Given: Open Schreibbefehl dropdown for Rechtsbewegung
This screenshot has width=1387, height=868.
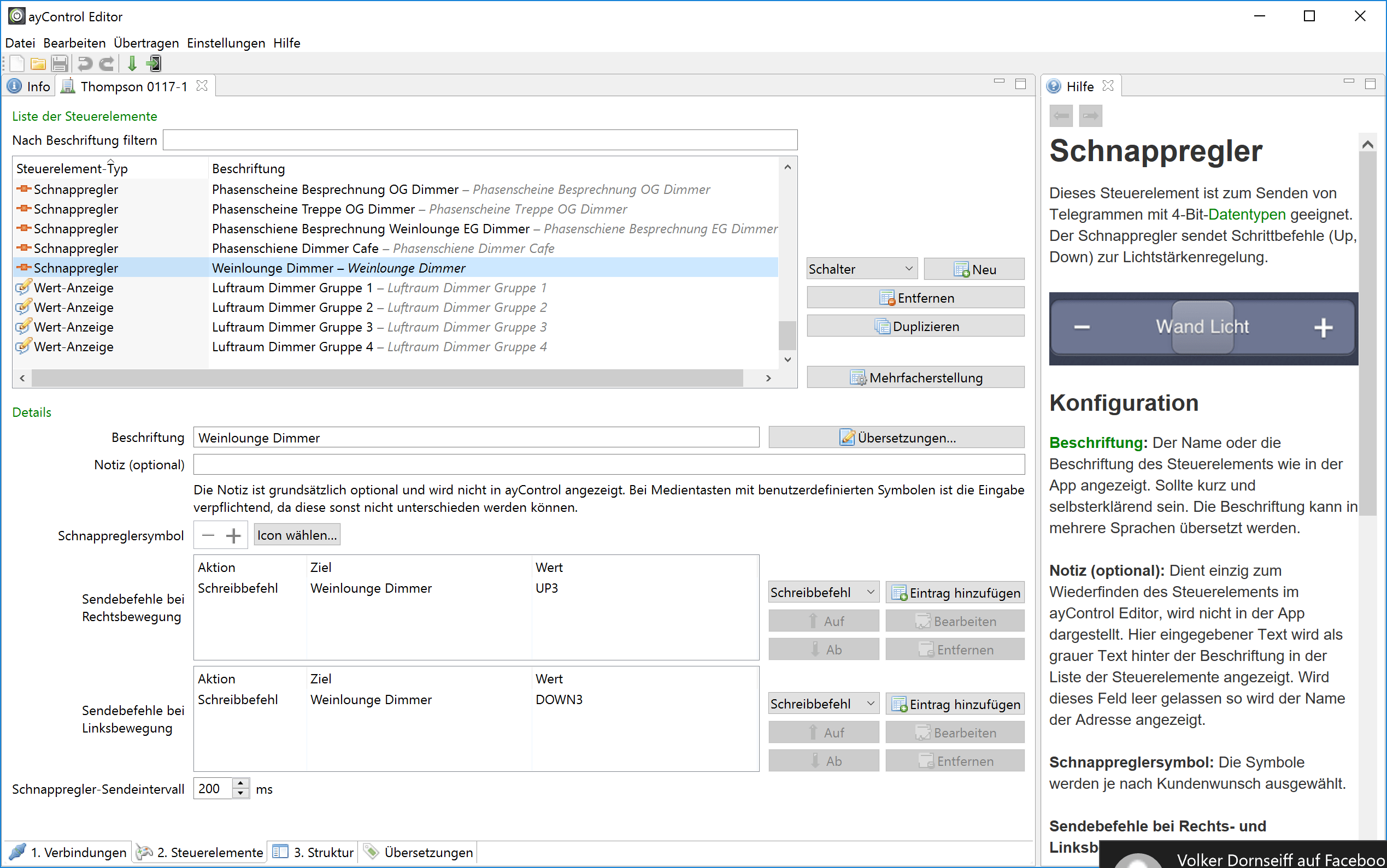Looking at the screenshot, I should coord(823,592).
